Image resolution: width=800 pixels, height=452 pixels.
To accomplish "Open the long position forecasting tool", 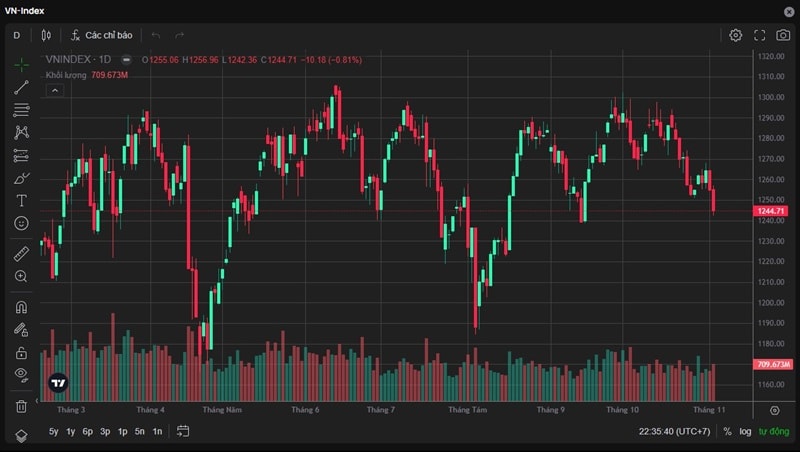I will (21, 155).
